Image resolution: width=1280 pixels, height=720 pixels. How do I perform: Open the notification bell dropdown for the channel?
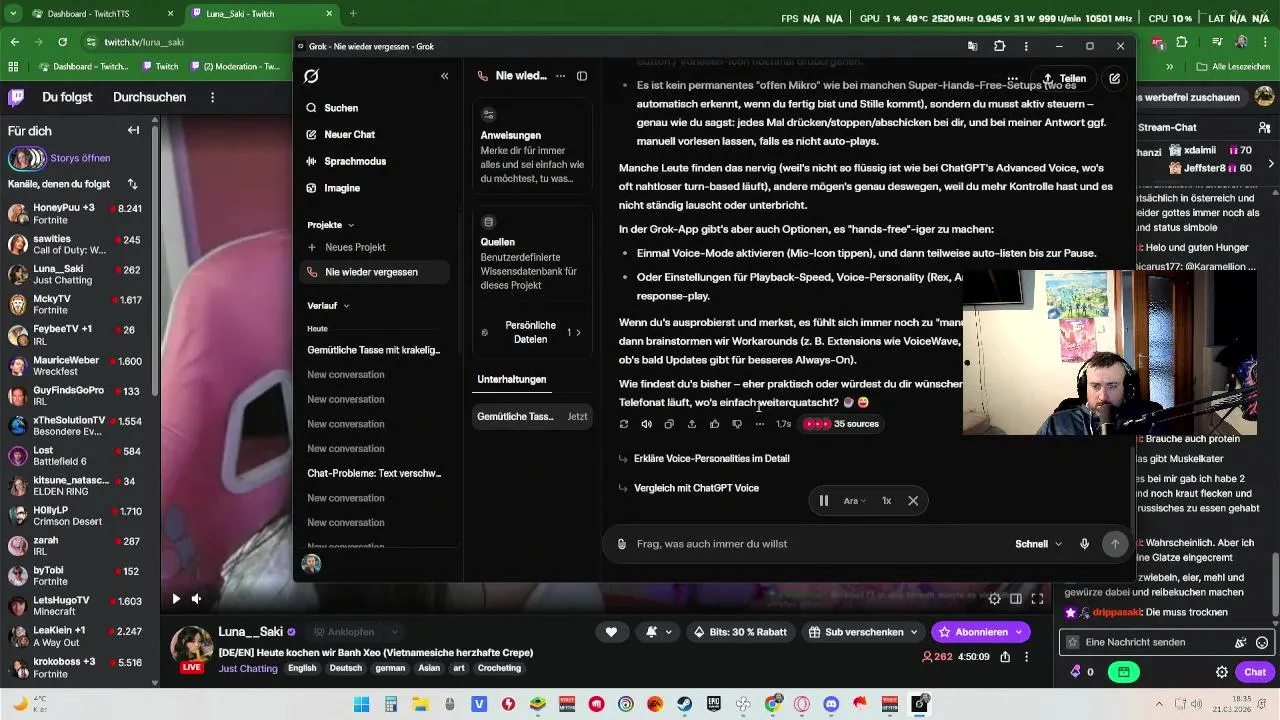(658, 632)
